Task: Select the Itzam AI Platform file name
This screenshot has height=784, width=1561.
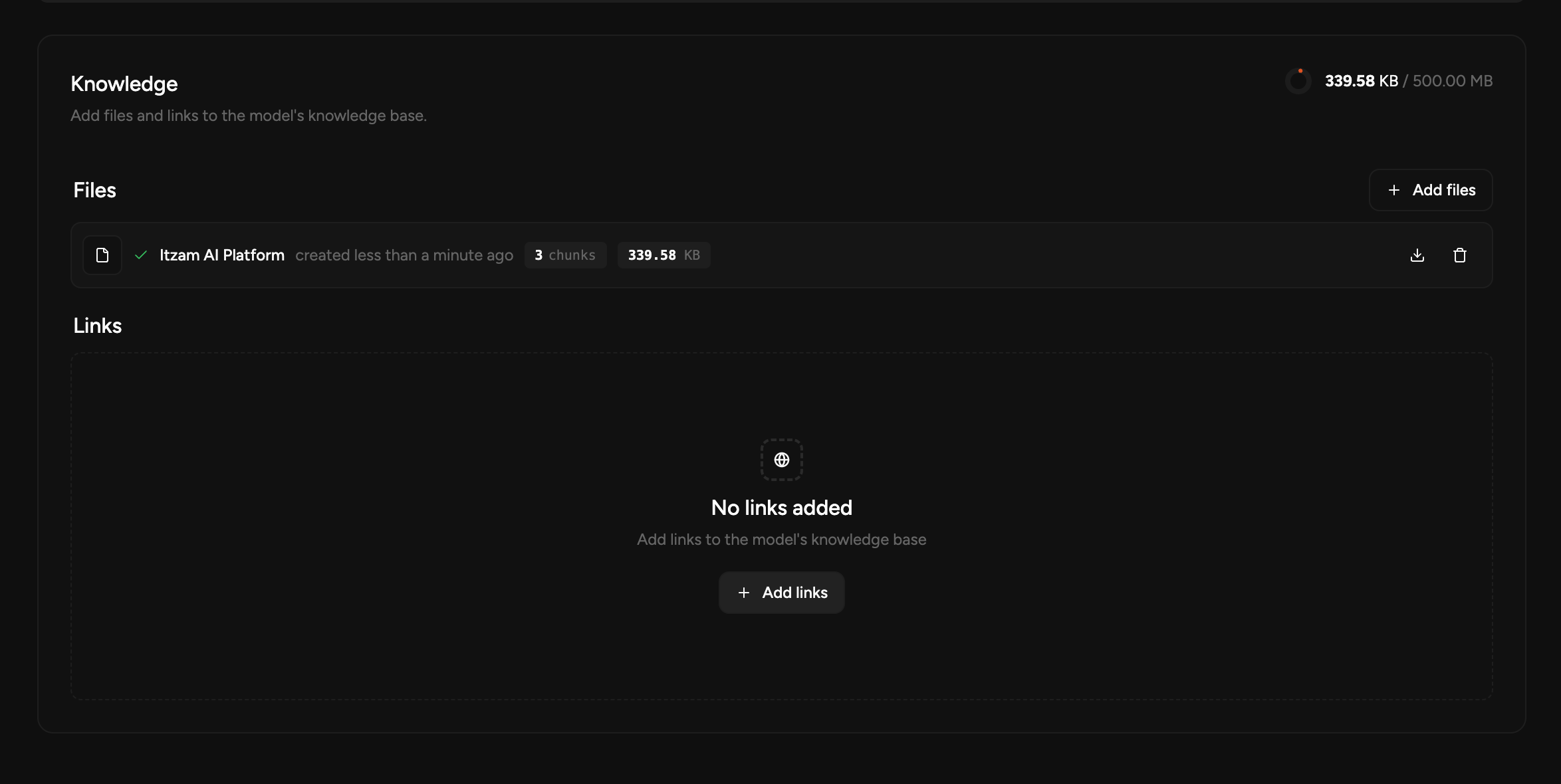Action: point(222,255)
